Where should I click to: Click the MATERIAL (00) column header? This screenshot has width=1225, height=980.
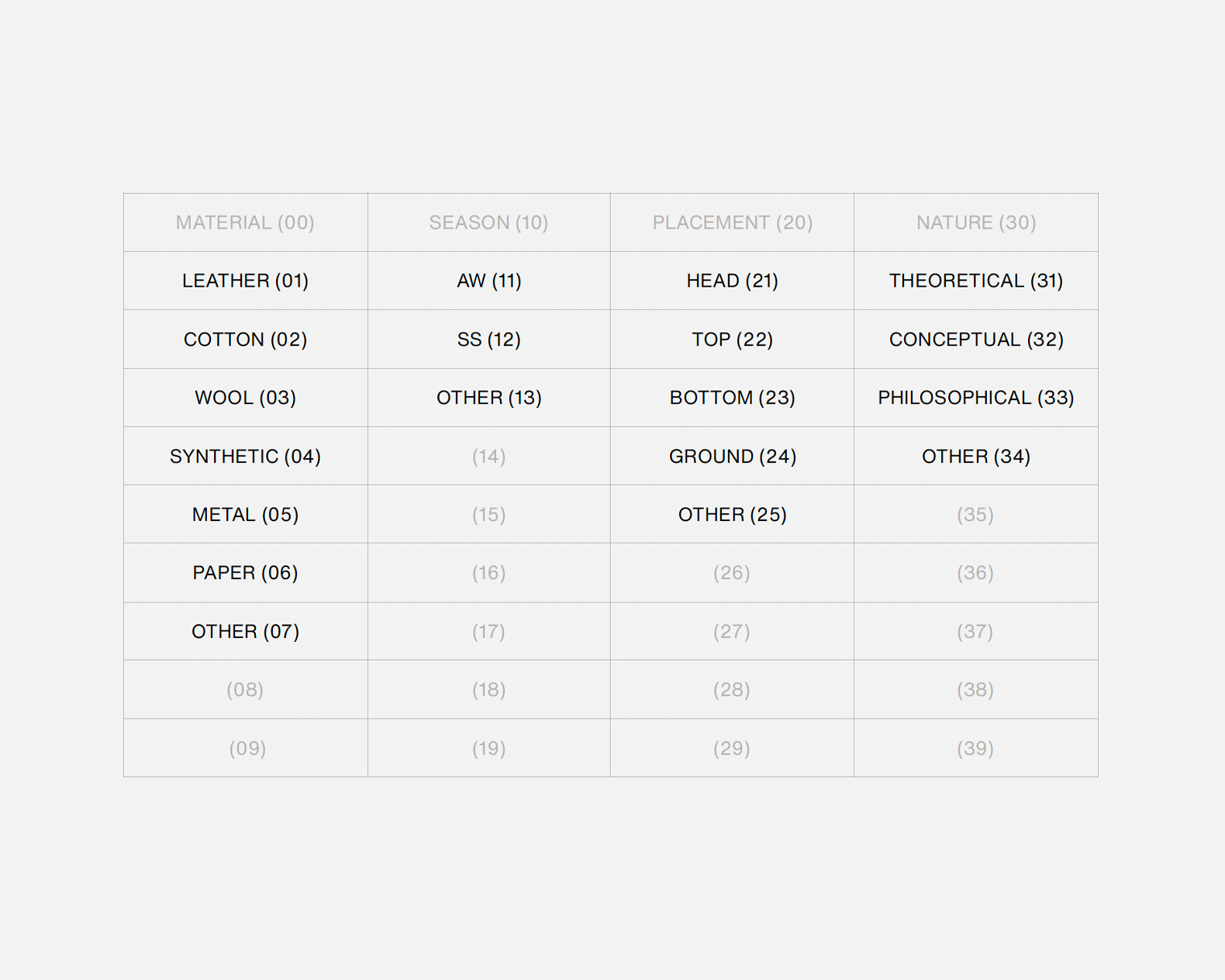(x=245, y=223)
